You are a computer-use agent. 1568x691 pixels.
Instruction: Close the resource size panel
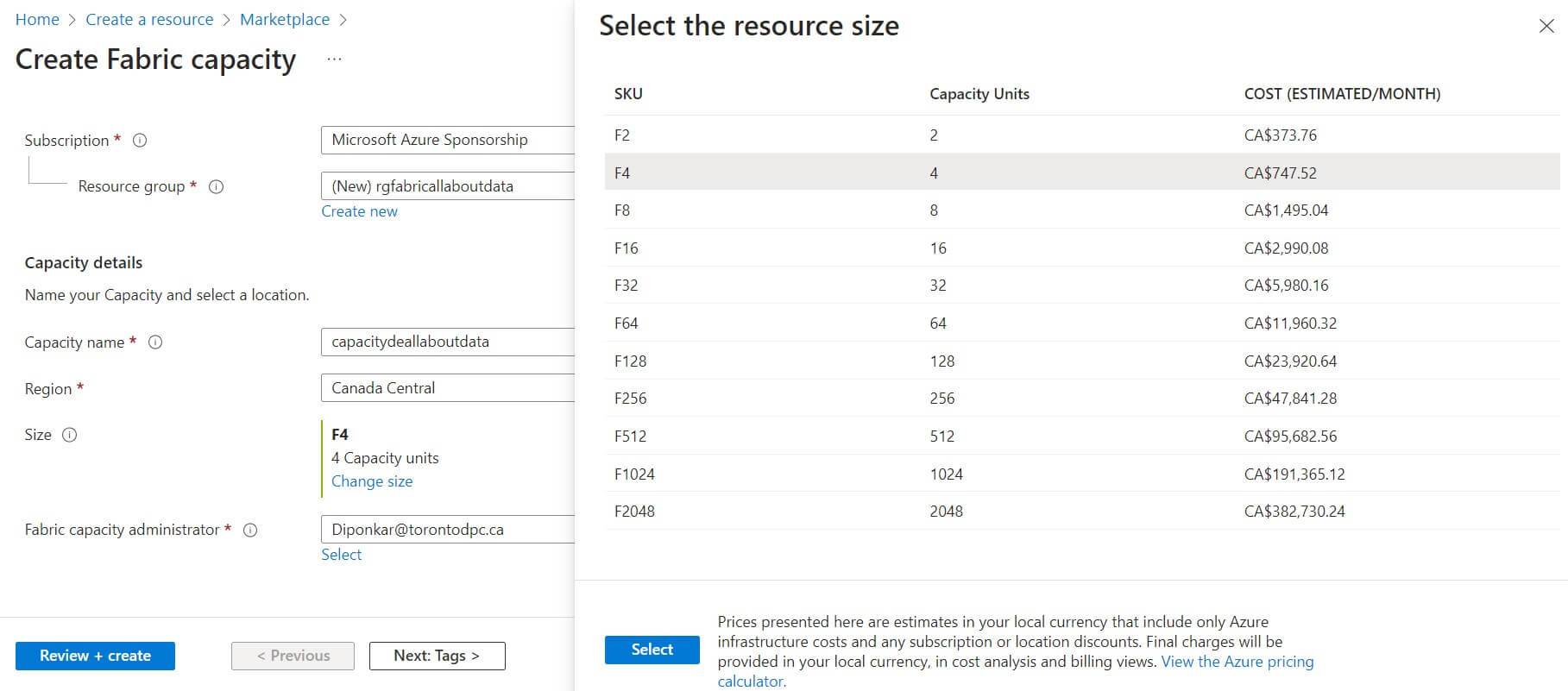pos(1546,26)
